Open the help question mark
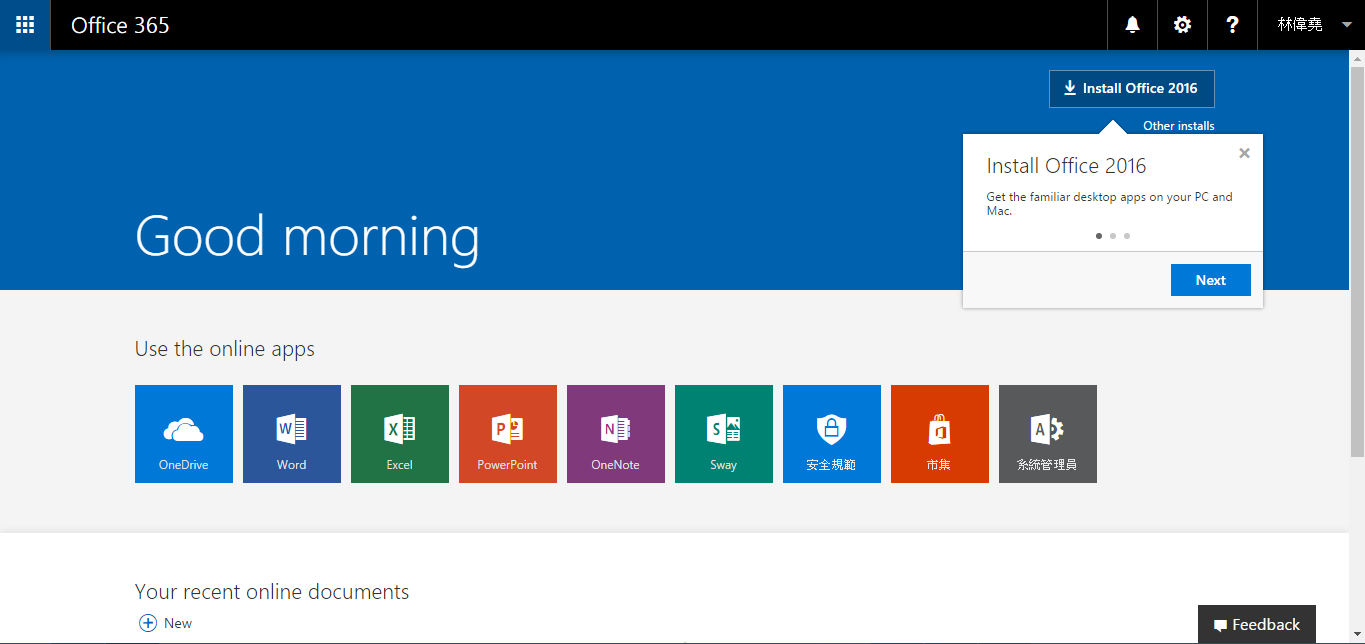 point(1232,25)
